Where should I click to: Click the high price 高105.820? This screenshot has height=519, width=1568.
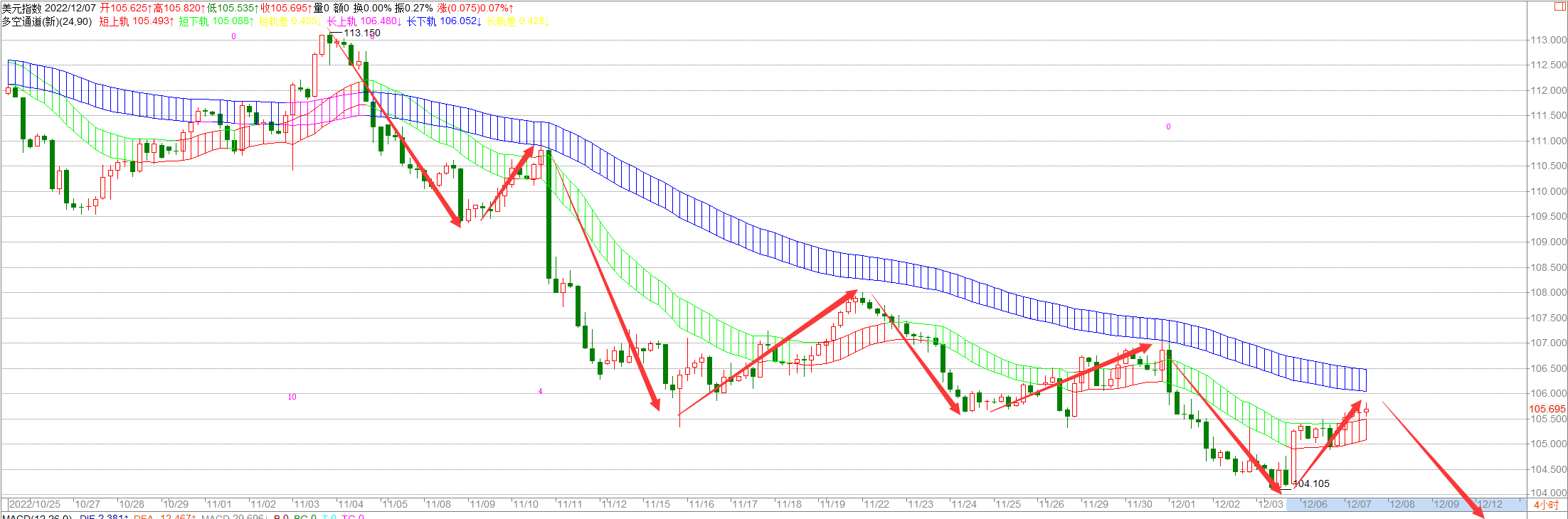click(x=179, y=8)
